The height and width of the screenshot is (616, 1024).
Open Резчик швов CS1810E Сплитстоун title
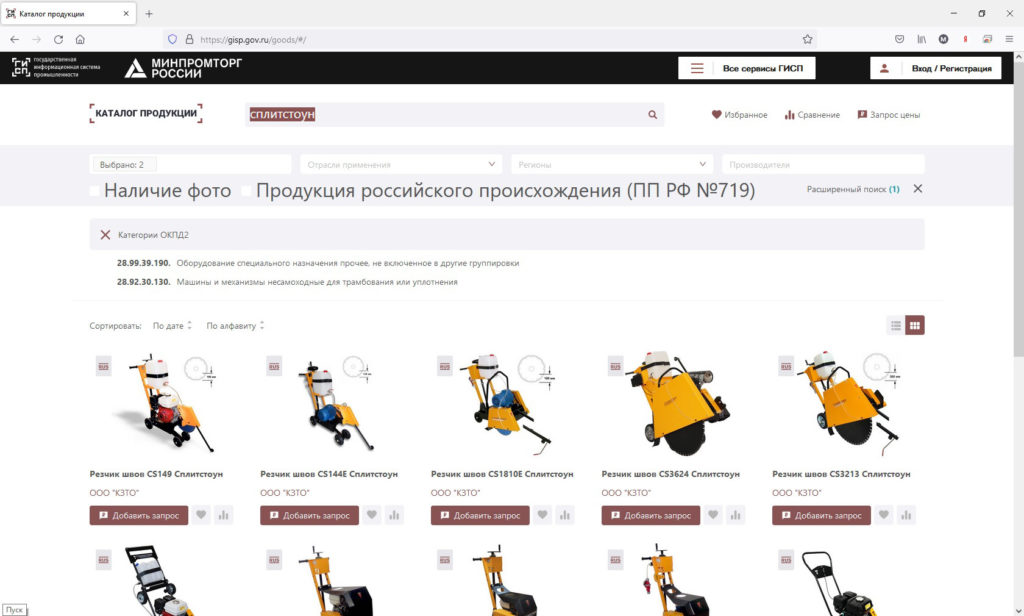pyautogui.click(x=502, y=474)
